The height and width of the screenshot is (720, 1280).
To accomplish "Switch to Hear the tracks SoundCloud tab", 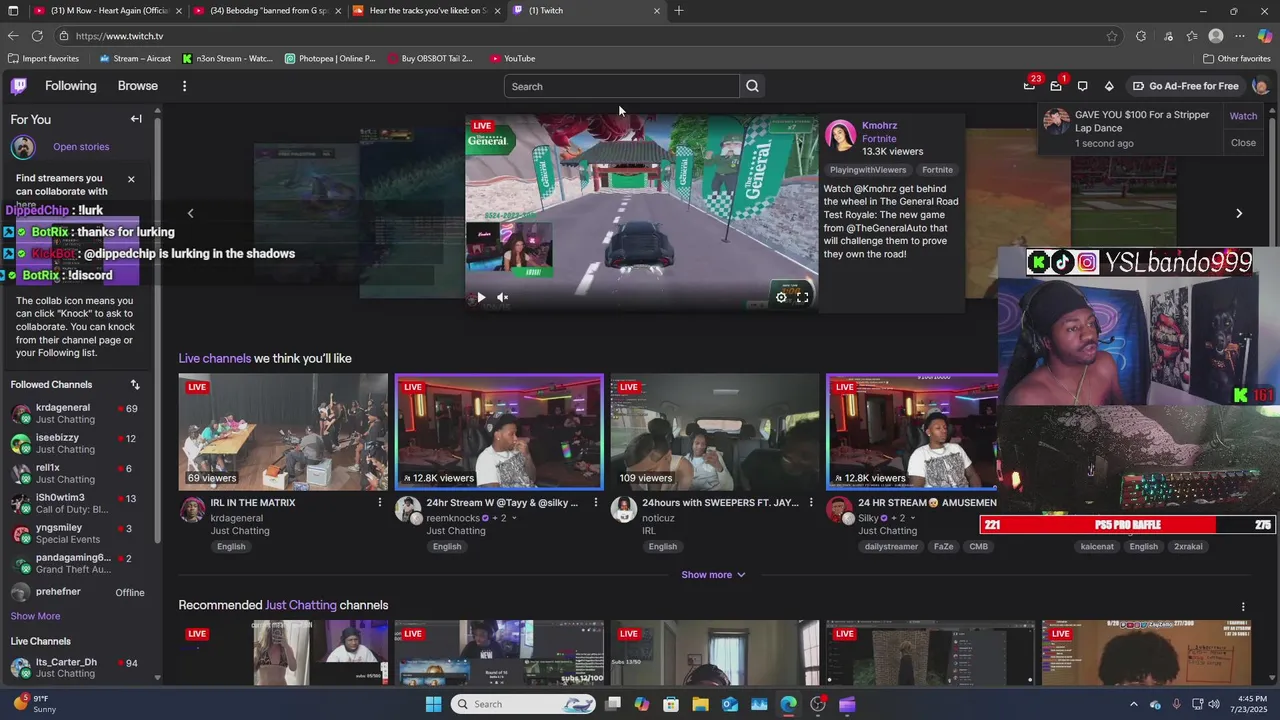I will pyautogui.click(x=427, y=10).
